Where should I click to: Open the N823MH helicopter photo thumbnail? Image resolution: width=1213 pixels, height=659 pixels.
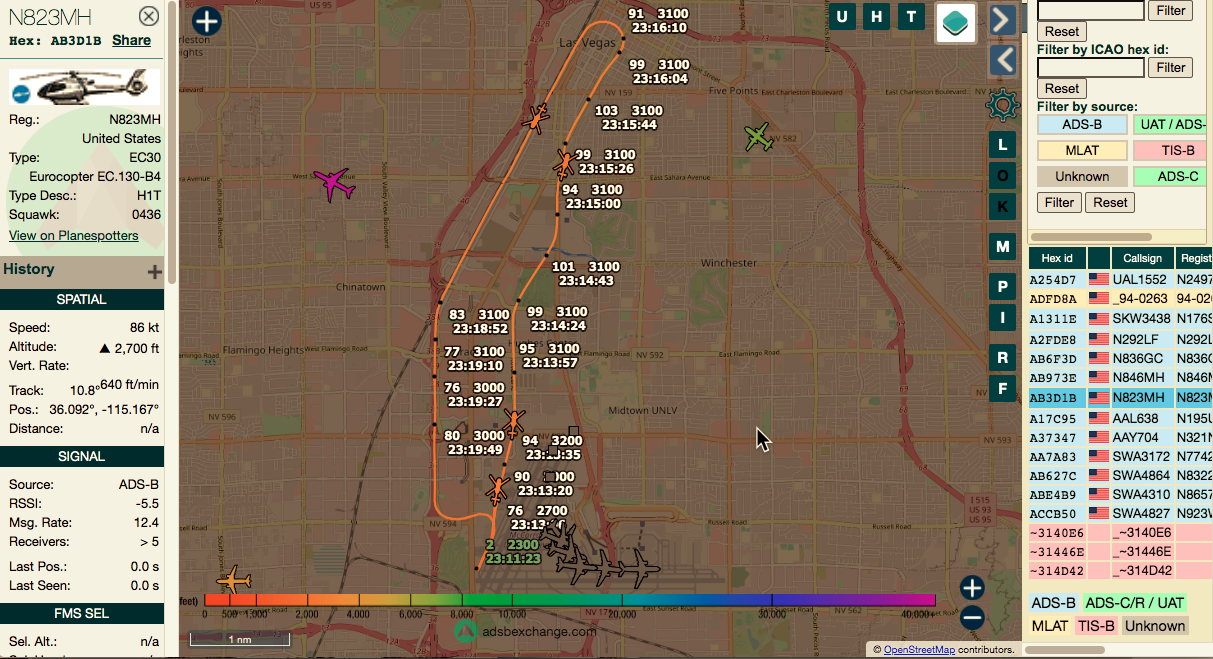[84, 87]
